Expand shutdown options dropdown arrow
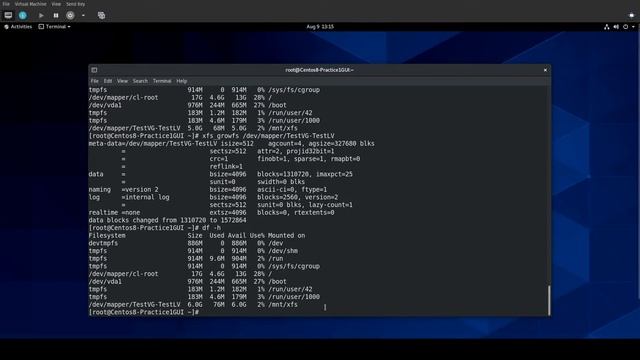The width and height of the screenshot is (640, 360). click(83, 16)
